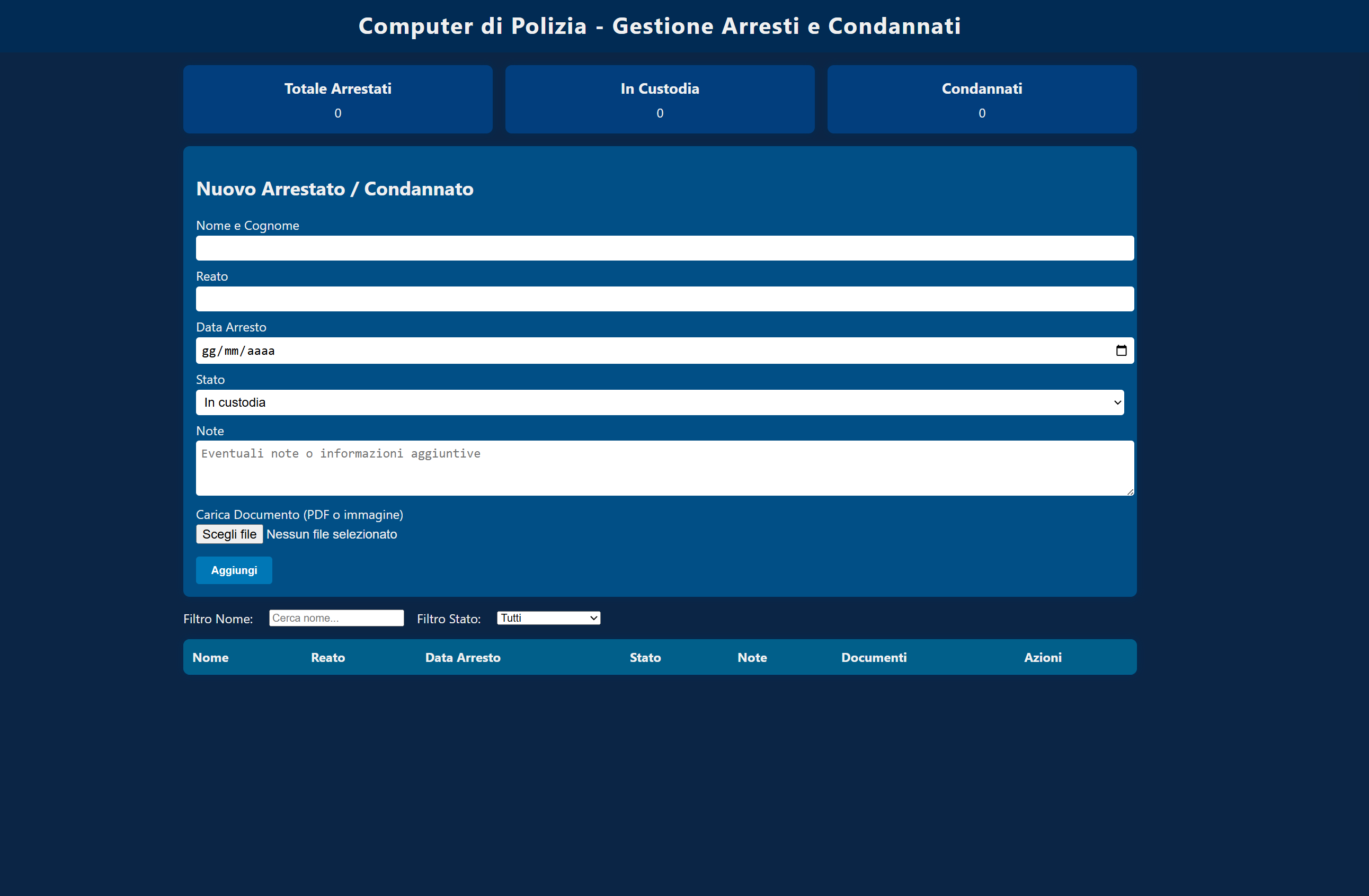
Task: Click the Totale Arrestati stat card
Action: click(337, 99)
